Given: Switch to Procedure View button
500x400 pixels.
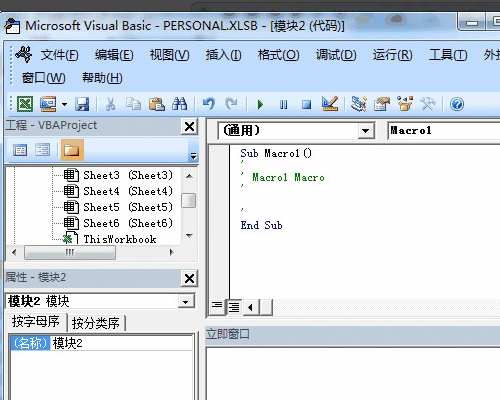Looking at the screenshot, I should point(217,307).
